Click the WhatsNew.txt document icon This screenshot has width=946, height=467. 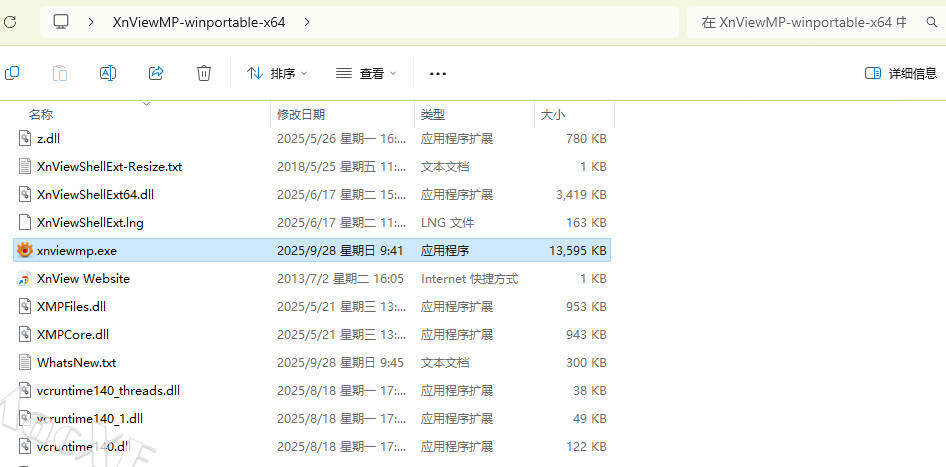coord(24,363)
